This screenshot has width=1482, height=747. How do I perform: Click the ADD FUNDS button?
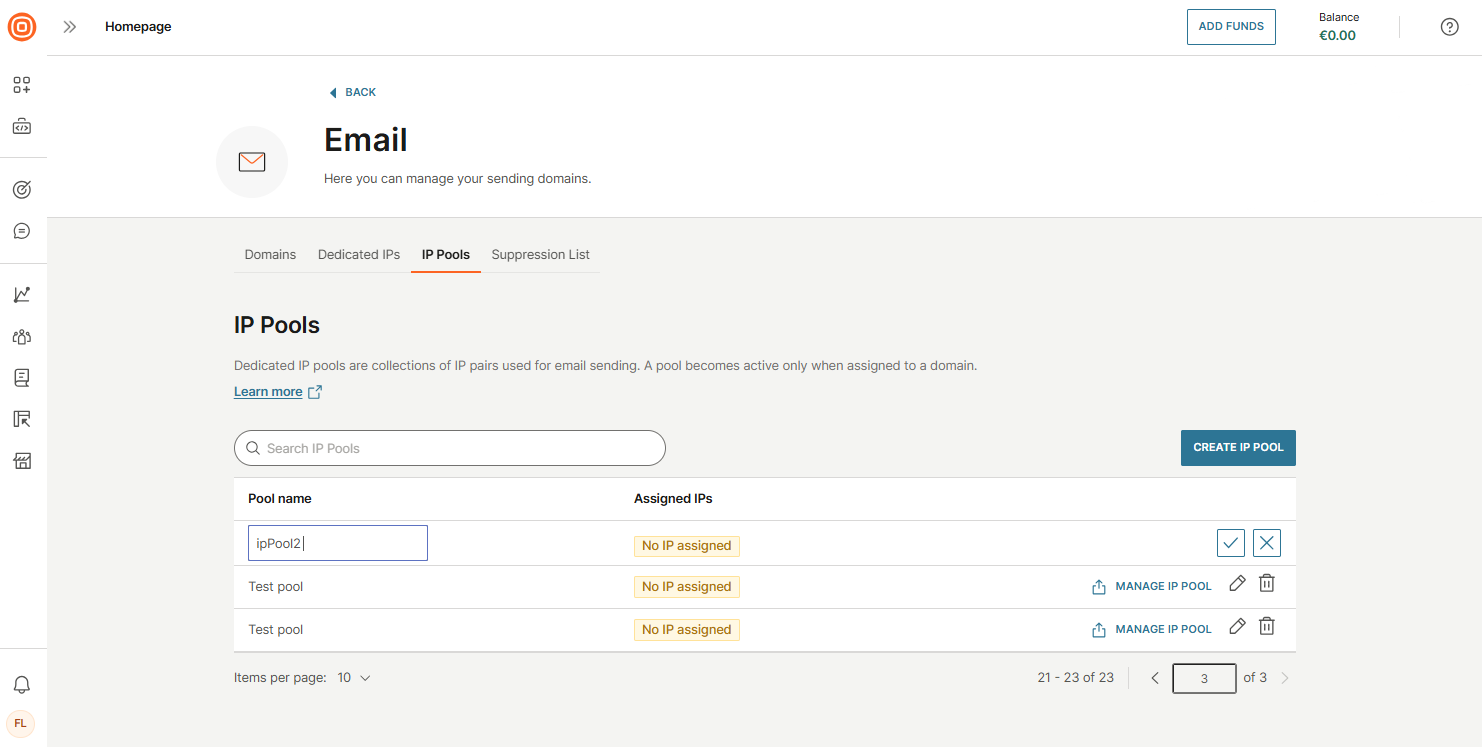1231,27
